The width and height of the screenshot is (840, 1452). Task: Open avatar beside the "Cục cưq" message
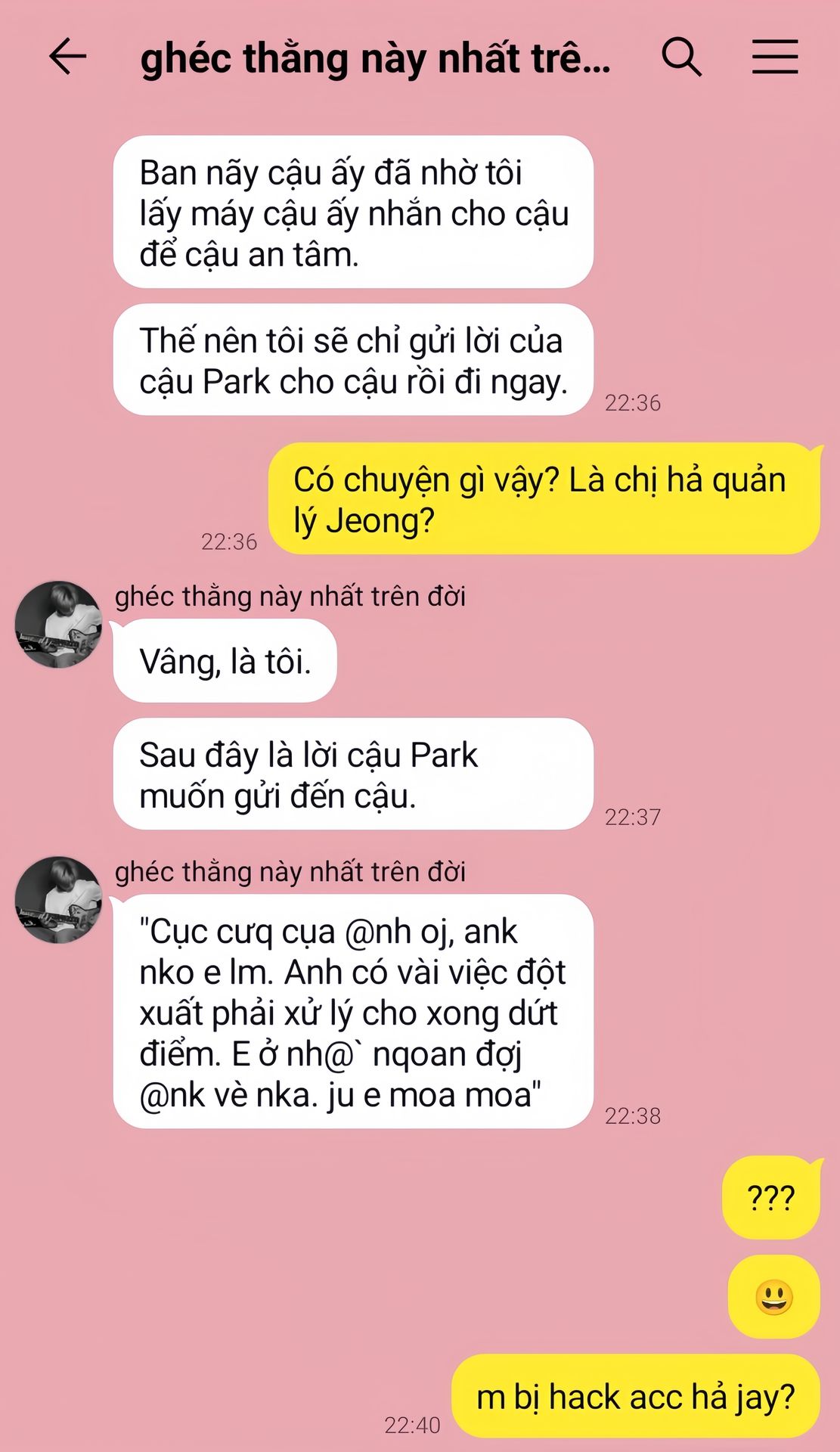(59, 899)
